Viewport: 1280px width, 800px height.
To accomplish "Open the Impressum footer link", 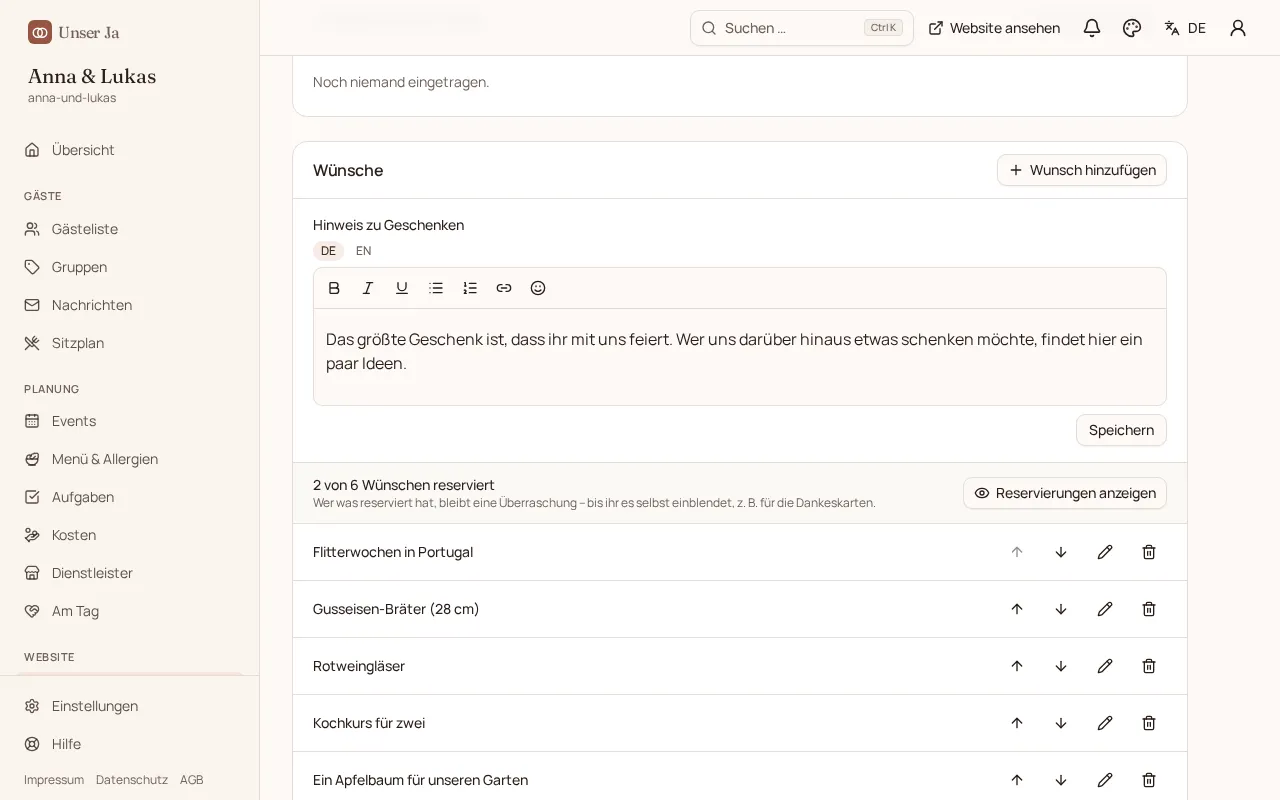I will point(54,780).
